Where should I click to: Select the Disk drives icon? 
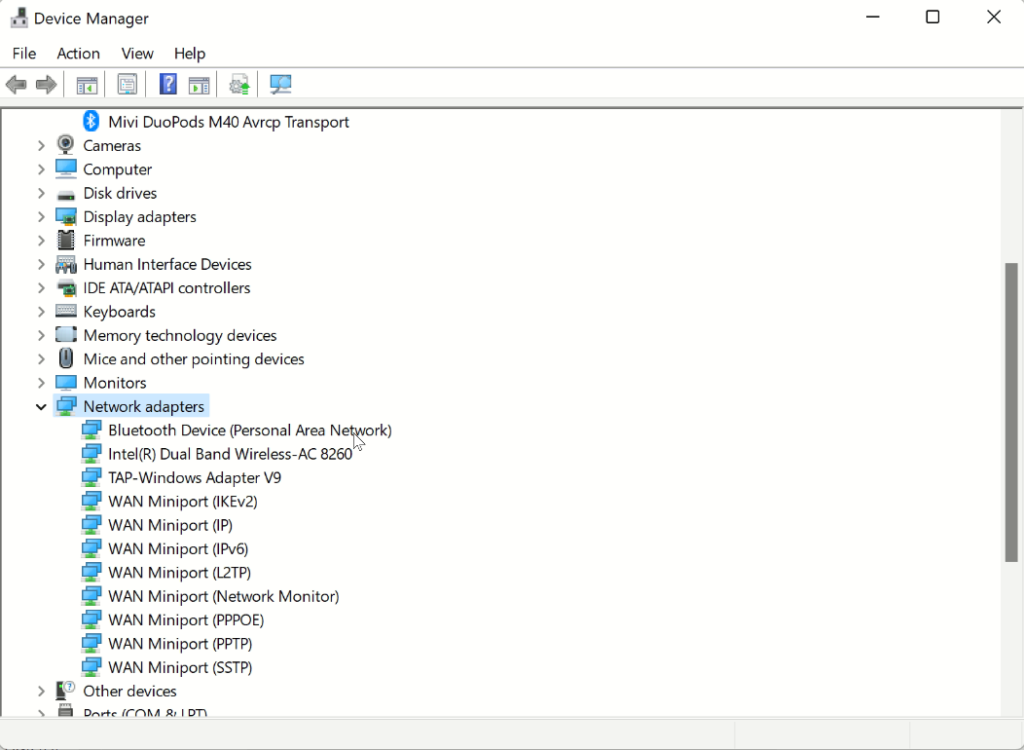[66, 194]
